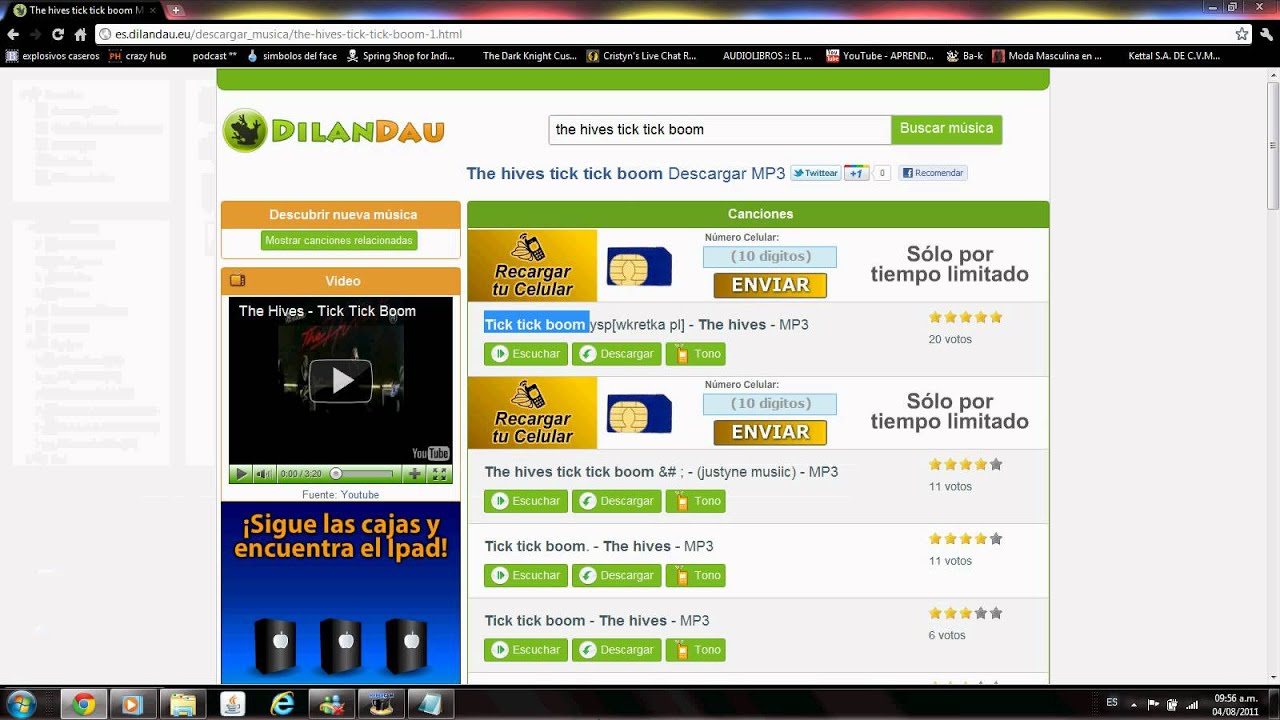Reload the page with the refresh icon
1280x720 pixels.
pos(58,34)
